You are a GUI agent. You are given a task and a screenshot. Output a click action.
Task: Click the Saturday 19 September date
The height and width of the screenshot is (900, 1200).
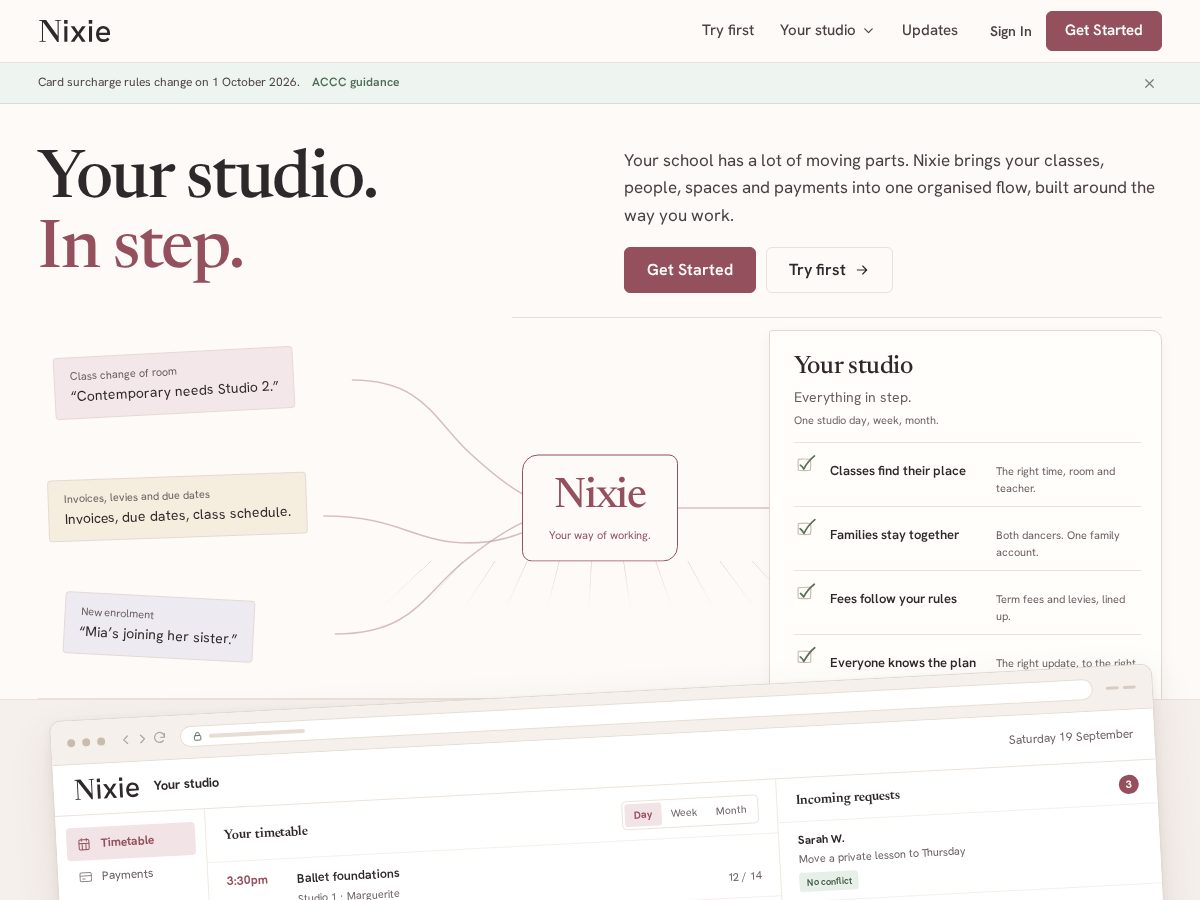coord(1071,737)
